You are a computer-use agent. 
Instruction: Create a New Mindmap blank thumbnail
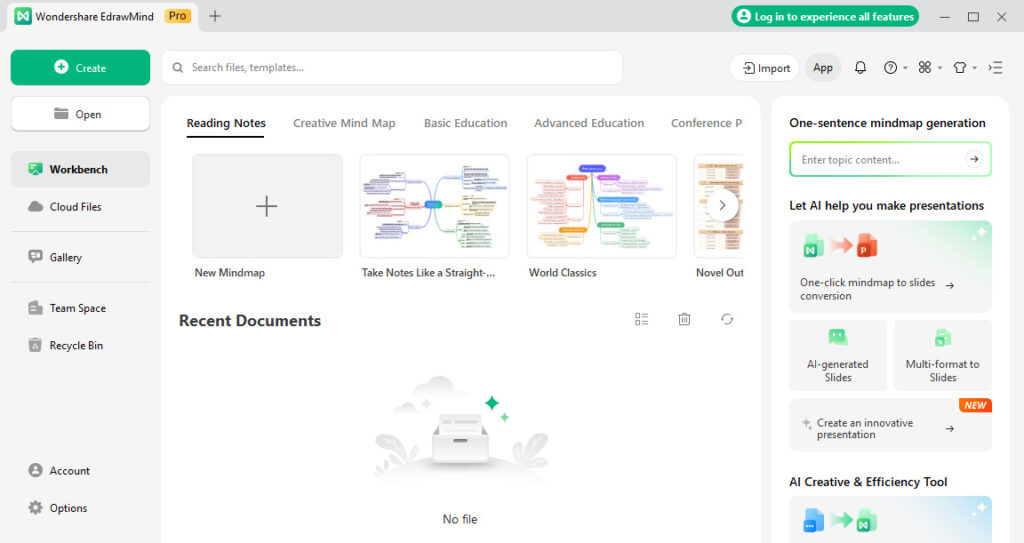point(267,206)
